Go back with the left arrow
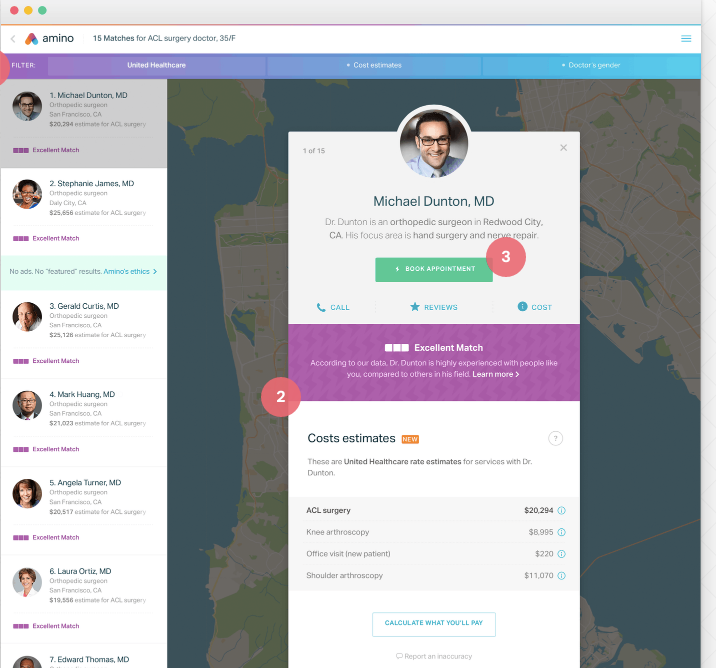 pos(13,39)
